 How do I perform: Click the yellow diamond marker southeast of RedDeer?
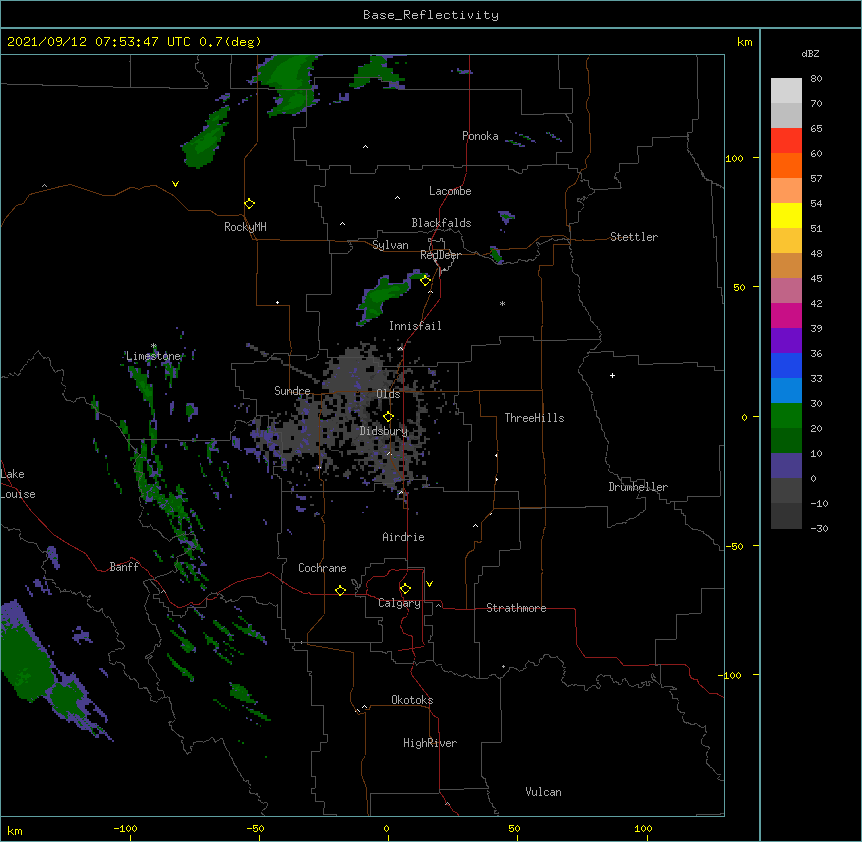tap(426, 281)
